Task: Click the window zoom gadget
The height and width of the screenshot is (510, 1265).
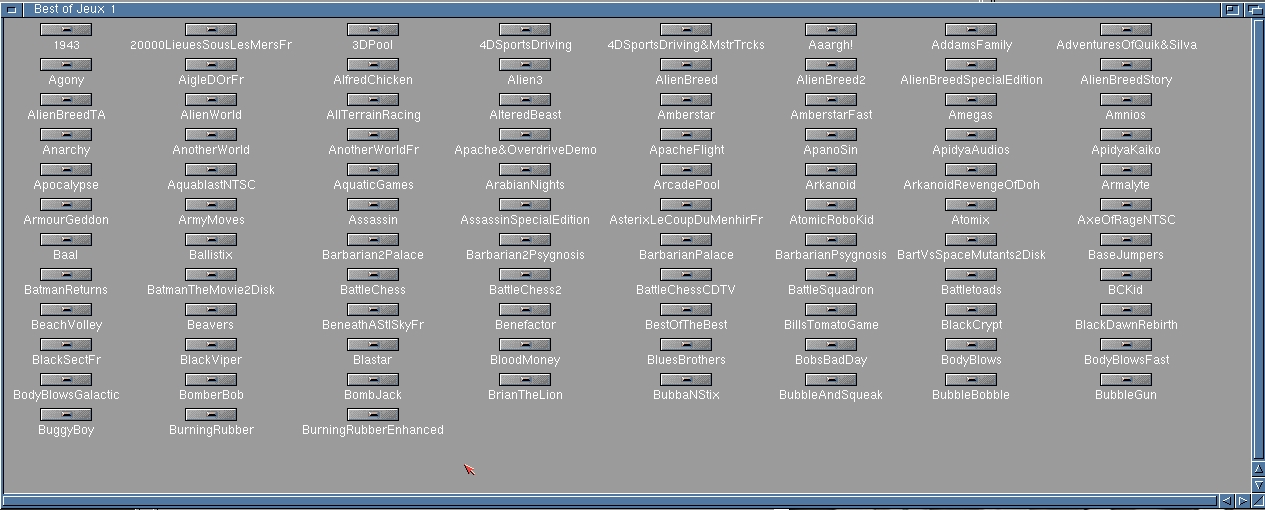Action: point(1233,8)
